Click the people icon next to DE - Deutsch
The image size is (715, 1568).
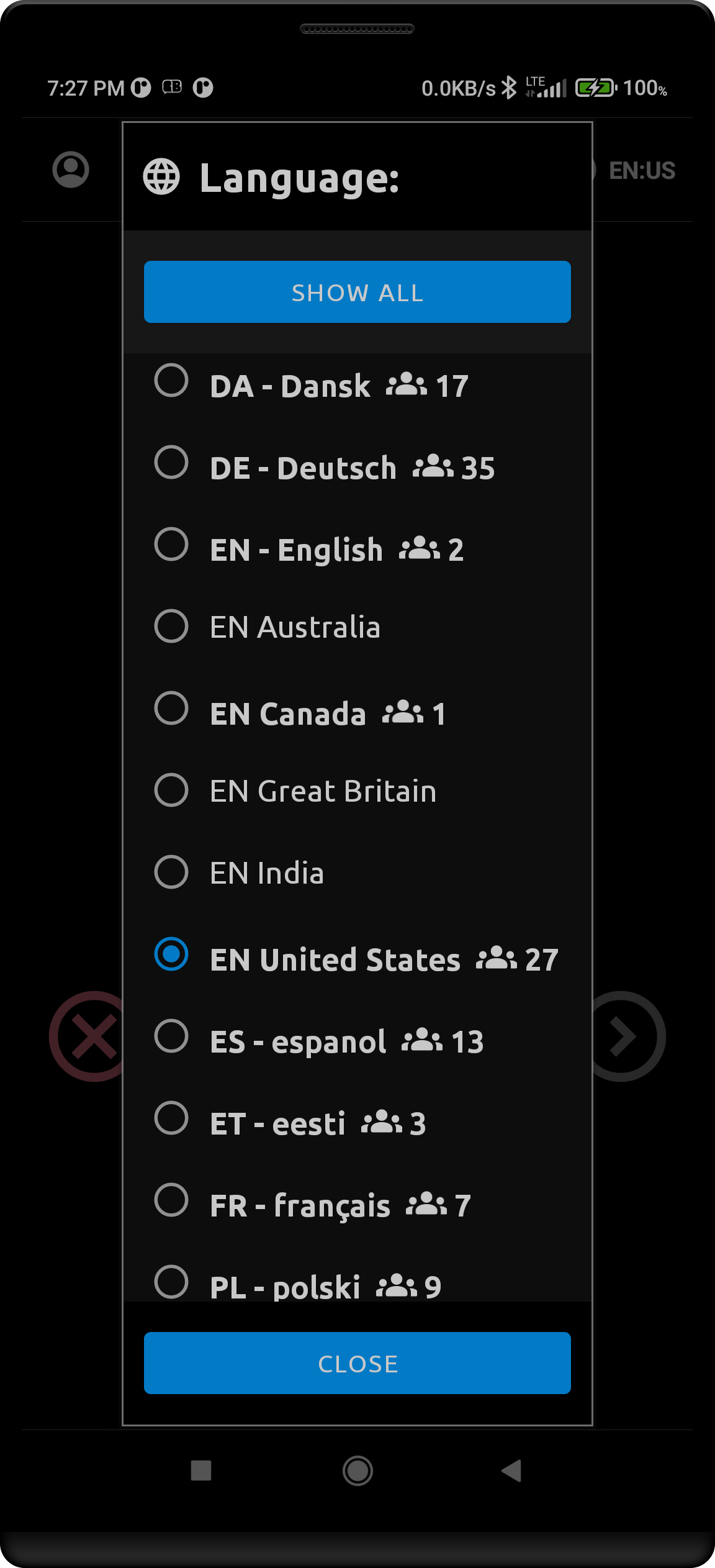point(434,467)
